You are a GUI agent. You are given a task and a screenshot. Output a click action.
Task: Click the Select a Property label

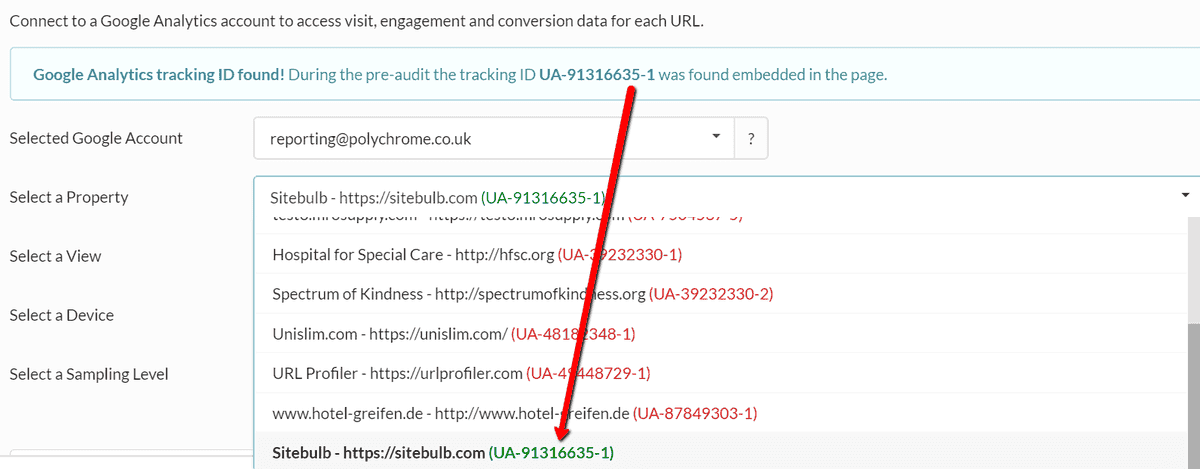tap(69, 197)
